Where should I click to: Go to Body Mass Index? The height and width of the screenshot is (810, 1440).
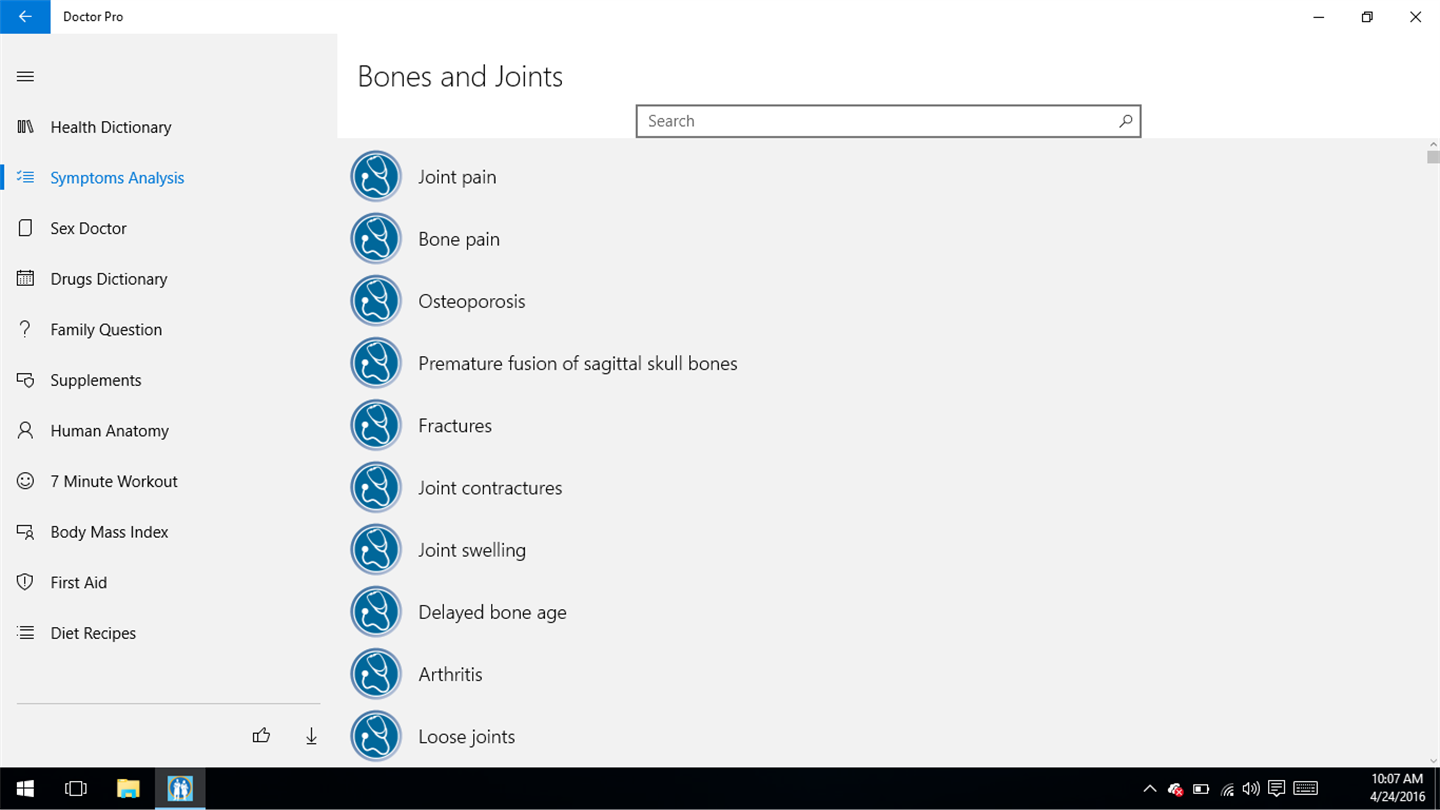point(109,532)
